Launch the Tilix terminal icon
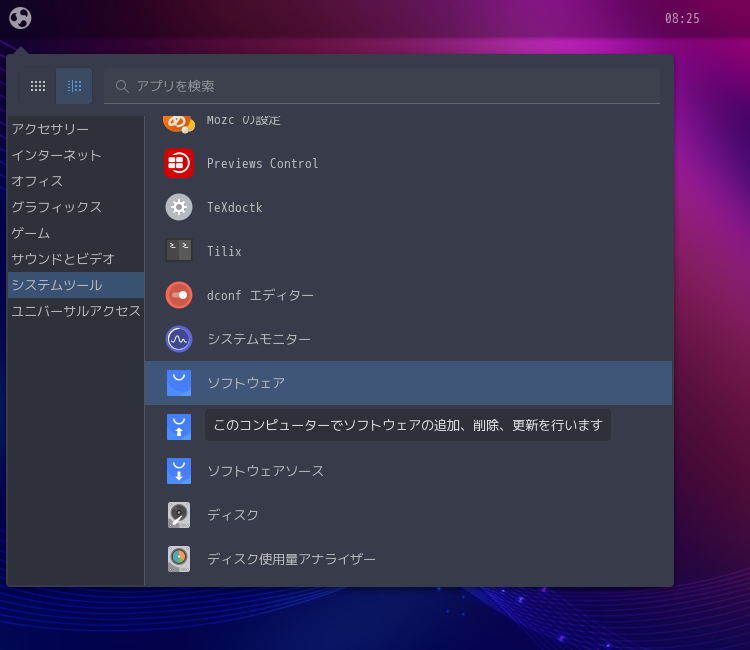The image size is (750, 650). coord(179,251)
